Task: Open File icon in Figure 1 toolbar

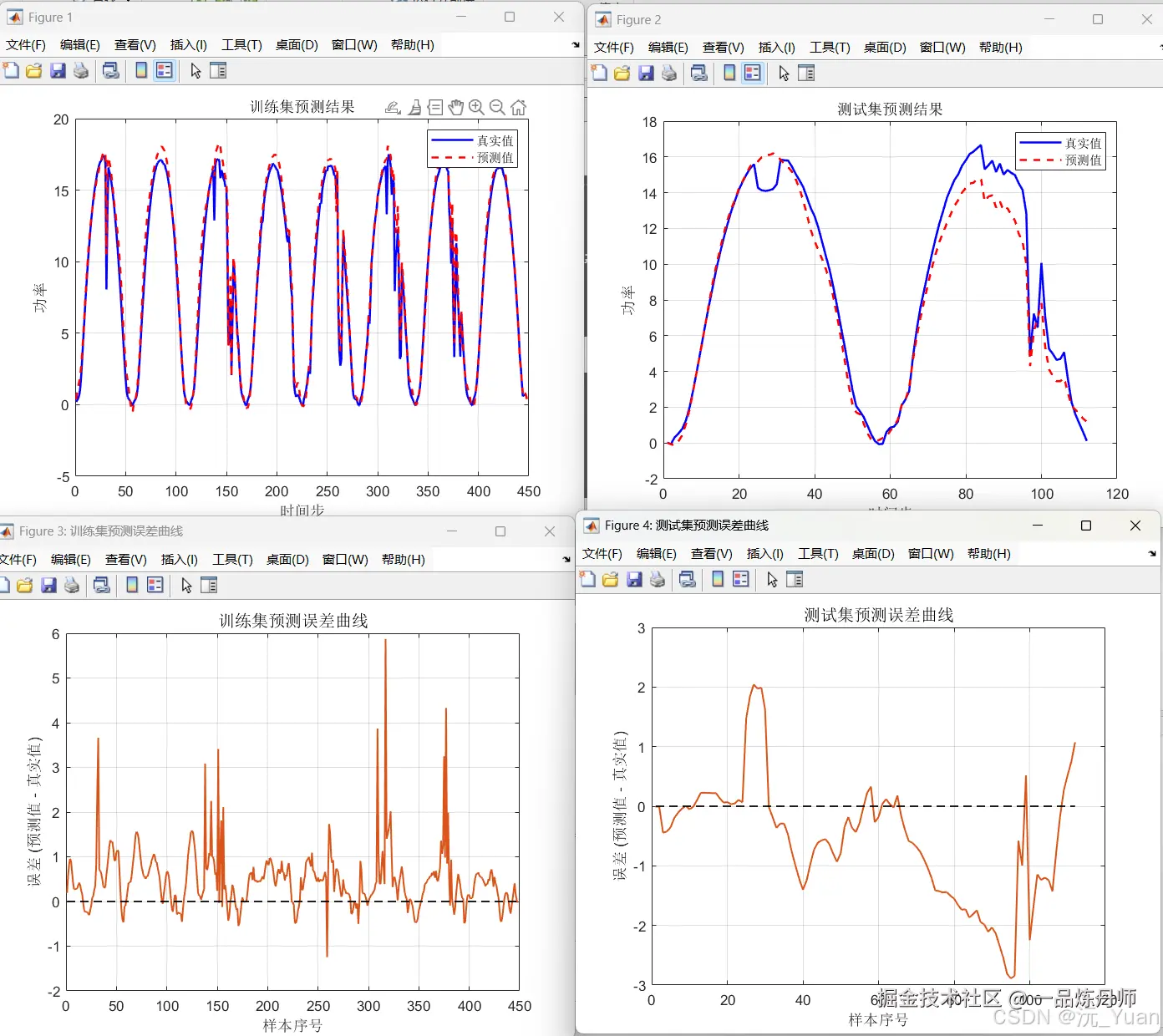Action: point(34,71)
